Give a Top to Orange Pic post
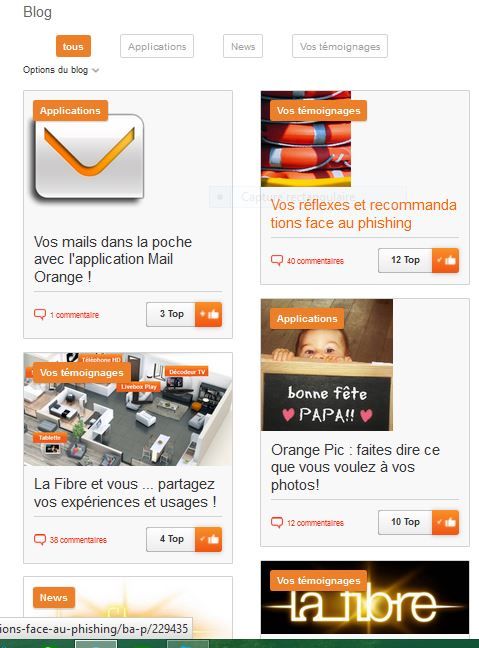 point(446,522)
